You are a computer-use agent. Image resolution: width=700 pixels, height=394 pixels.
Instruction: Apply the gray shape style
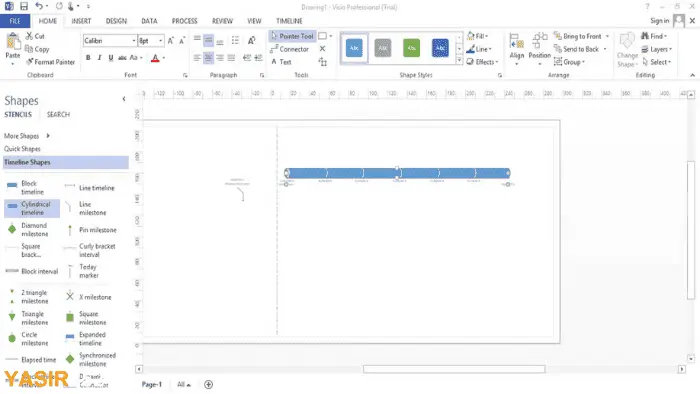[x=383, y=48]
